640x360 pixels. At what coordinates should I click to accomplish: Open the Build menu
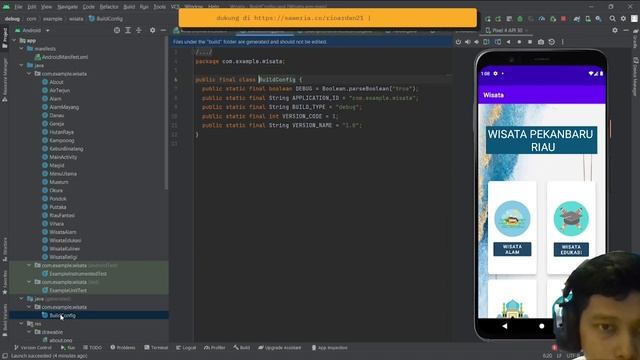tap(129, 7)
